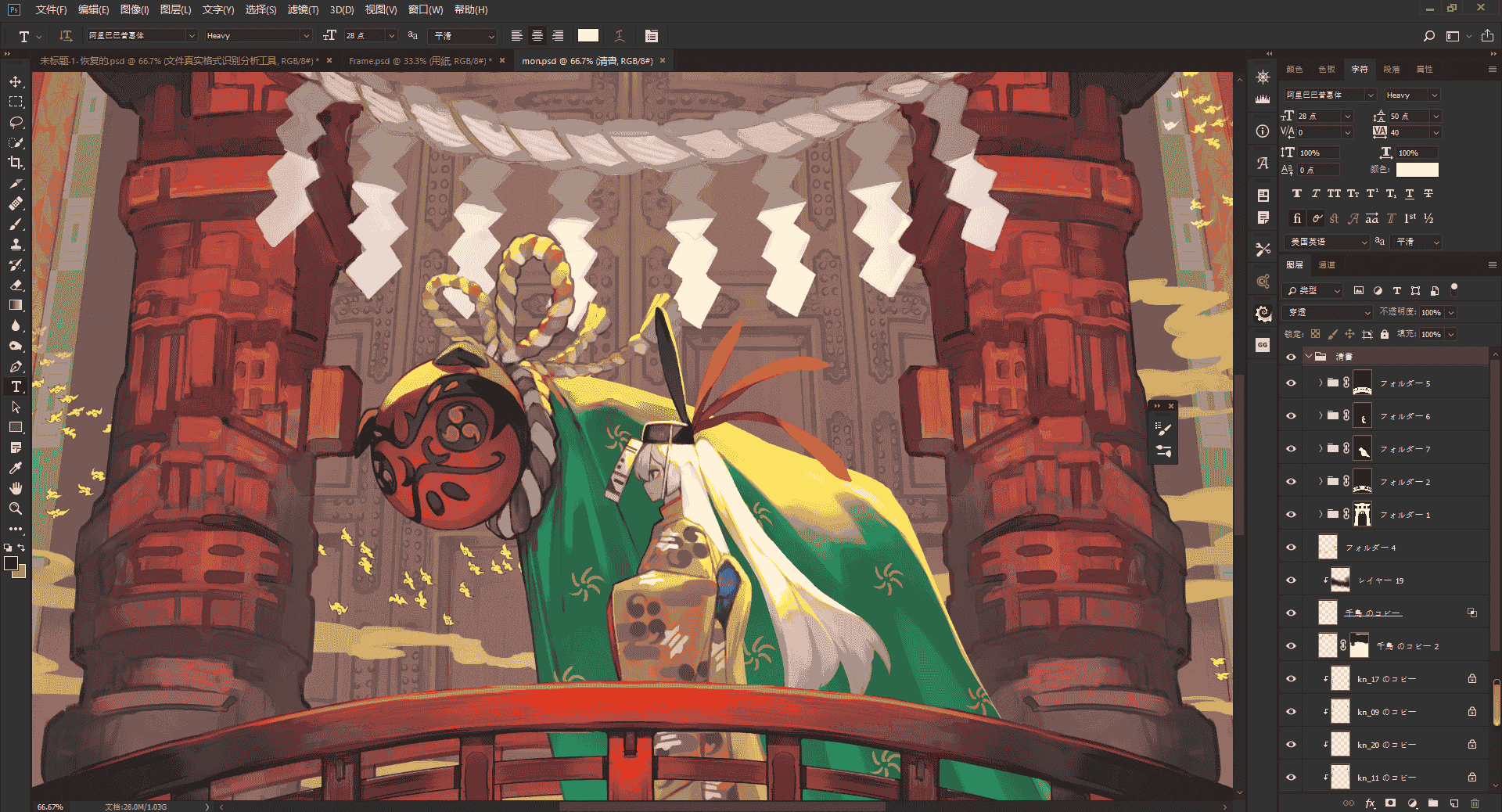The height and width of the screenshot is (812, 1502).
Task: Open the 图层(L) menu
Action: [x=175, y=9]
